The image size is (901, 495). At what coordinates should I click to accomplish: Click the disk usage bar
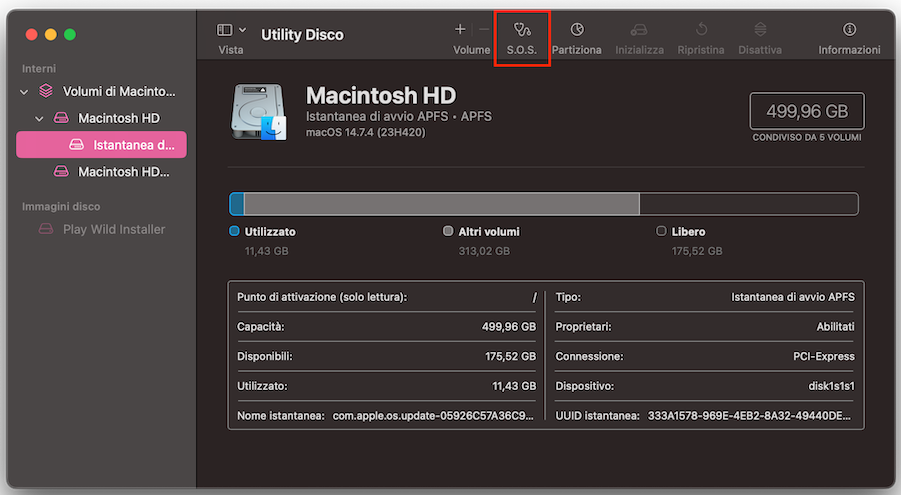point(543,204)
